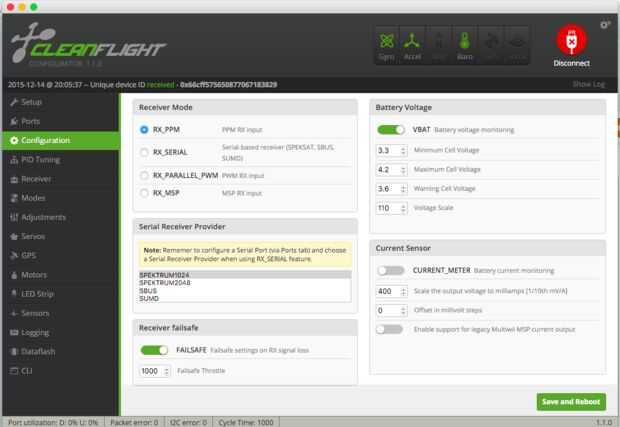This screenshot has width=620, height=427.
Task: Select the RX_PPM receiver mode
Action: click(x=144, y=130)
